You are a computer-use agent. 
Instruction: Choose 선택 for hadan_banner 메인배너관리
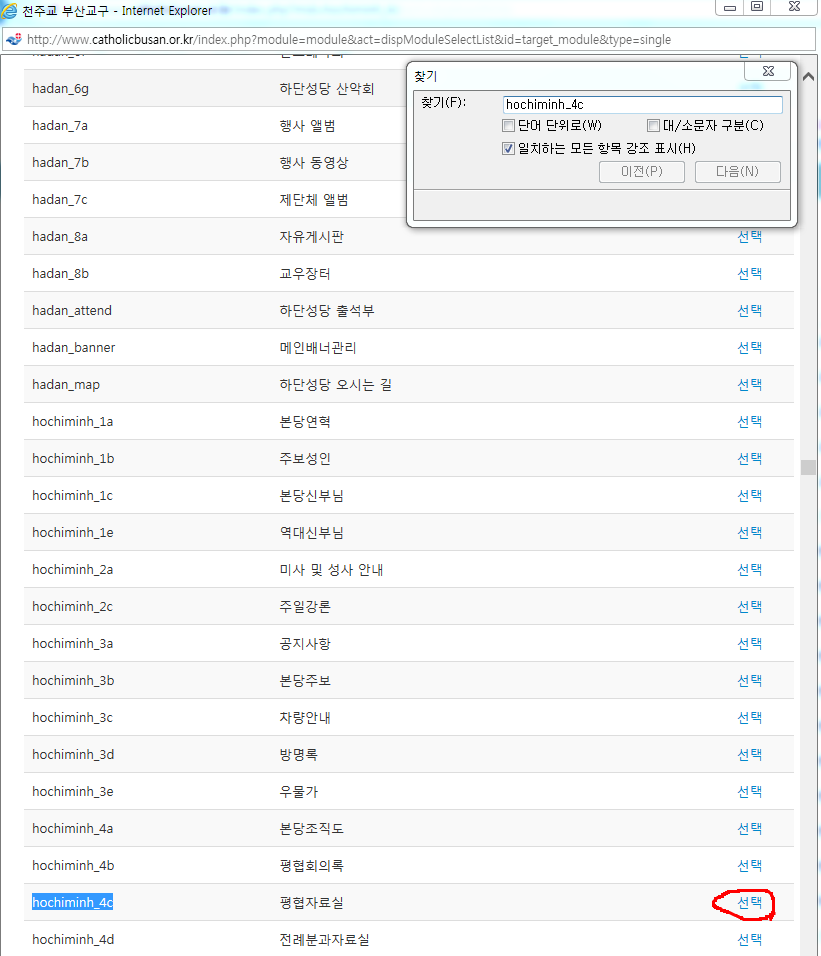[749, 347]
